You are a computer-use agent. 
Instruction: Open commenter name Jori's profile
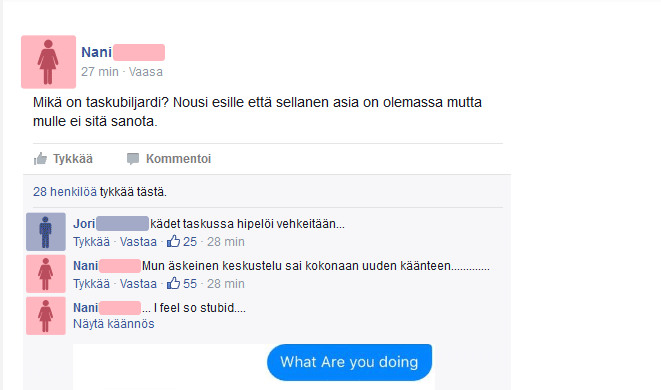pos(84,224)
